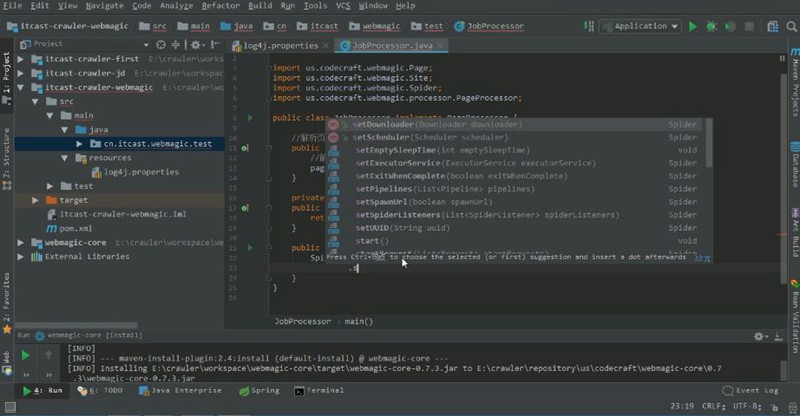Click the green Run button in toolbar
Viewport: 800px width, 416px height.
point(692,27)
